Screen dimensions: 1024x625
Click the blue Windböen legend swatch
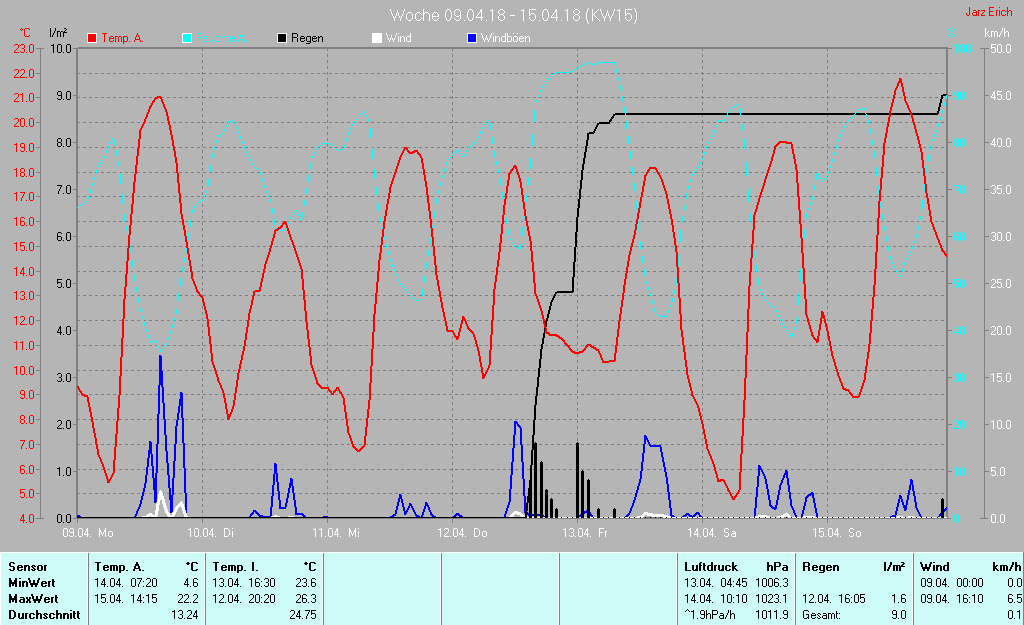click(472, 39)
